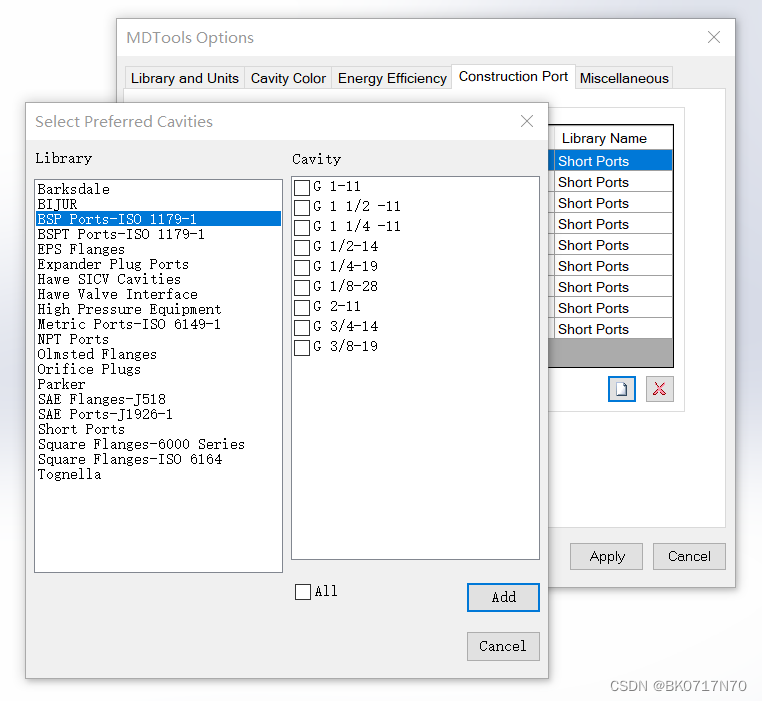This screenshot has height=701, width=762.
Task: Tick the G 1/4-19 checkbox
Action: pyautogui.click(x=302, y=267)
